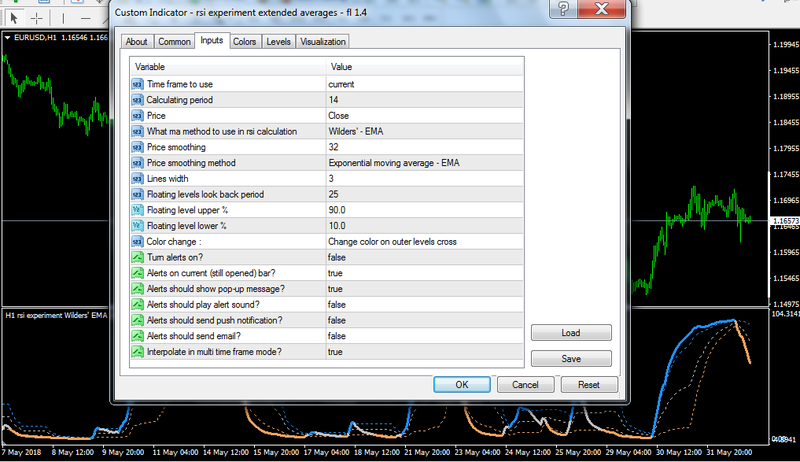
Task: Click icon beside Floating levels look back period
Action: pyautogui.click(x=137, y=194)
